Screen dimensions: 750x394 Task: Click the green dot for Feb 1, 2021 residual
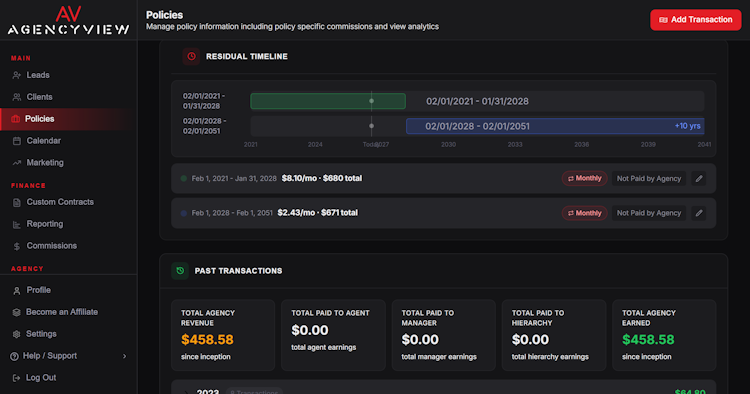[184, 178]
